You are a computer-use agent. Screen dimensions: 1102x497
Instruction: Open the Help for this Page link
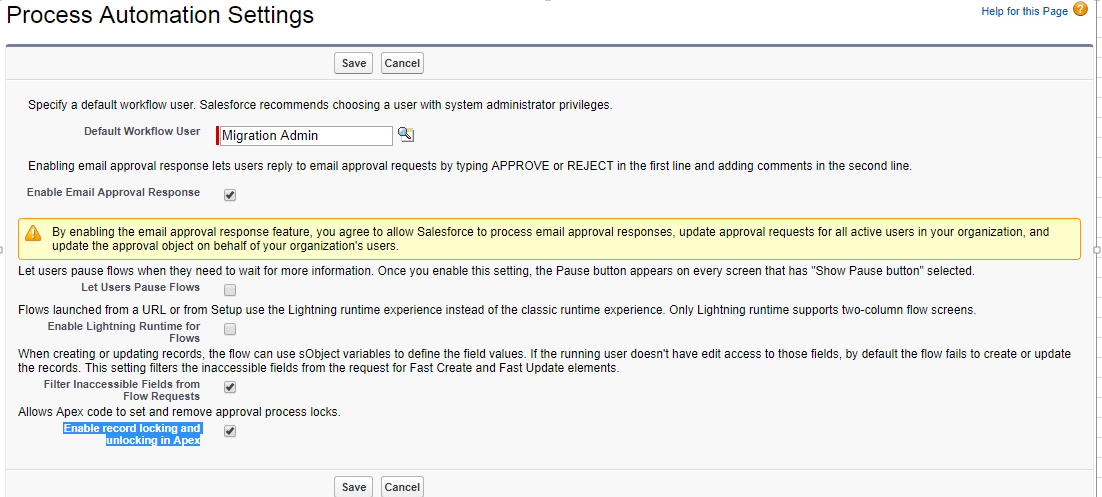pos(1025,11)
